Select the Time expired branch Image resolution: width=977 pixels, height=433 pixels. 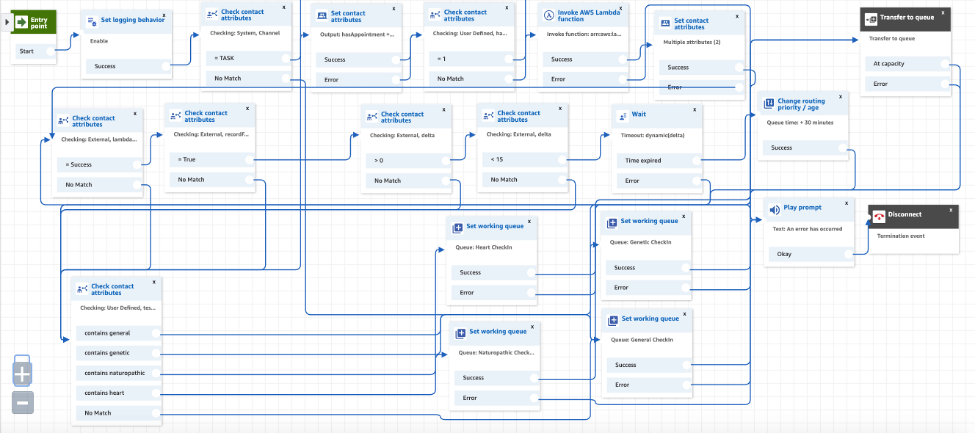tap(660, 161)
